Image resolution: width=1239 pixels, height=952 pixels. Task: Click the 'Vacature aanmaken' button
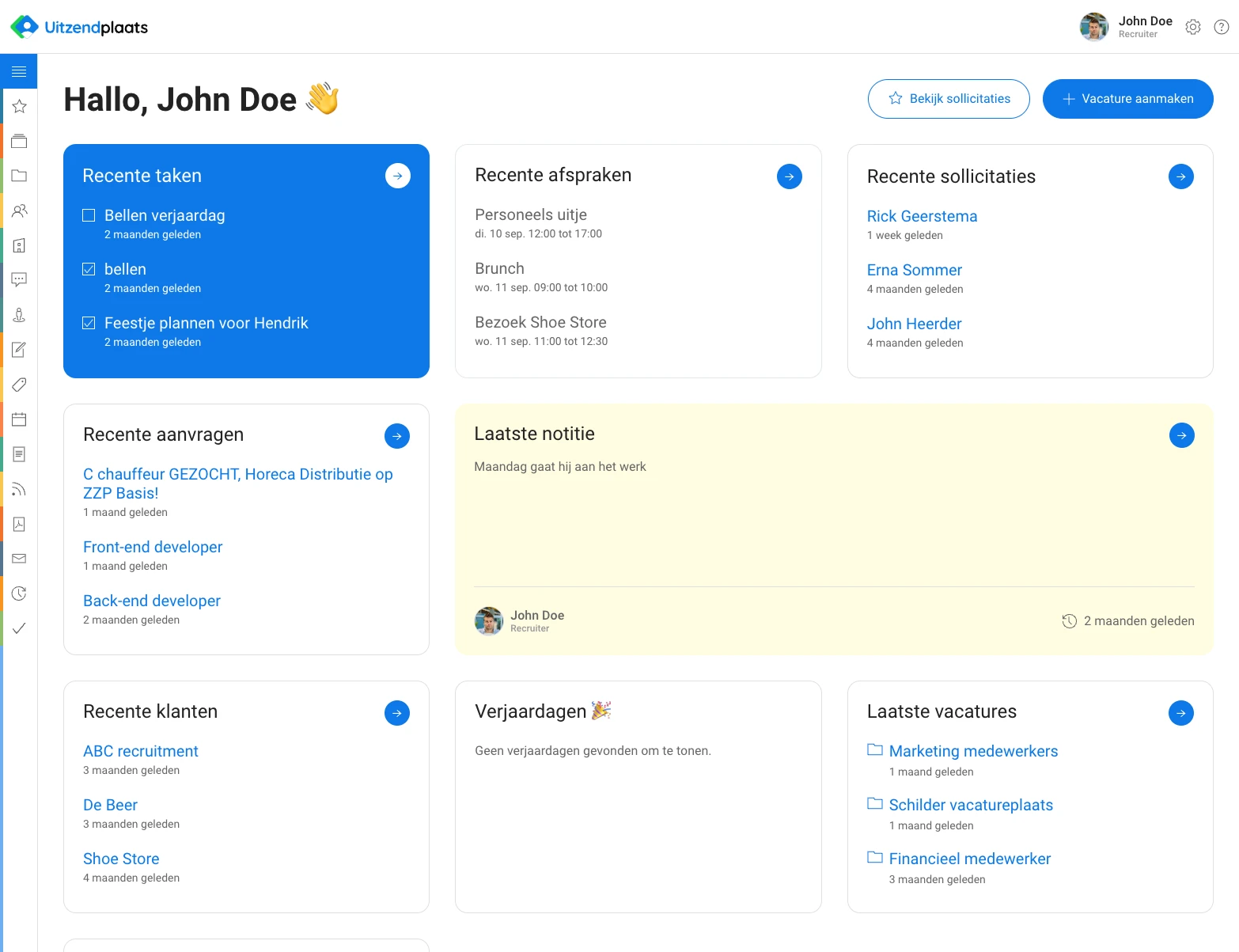click(x=1127, y=98)
